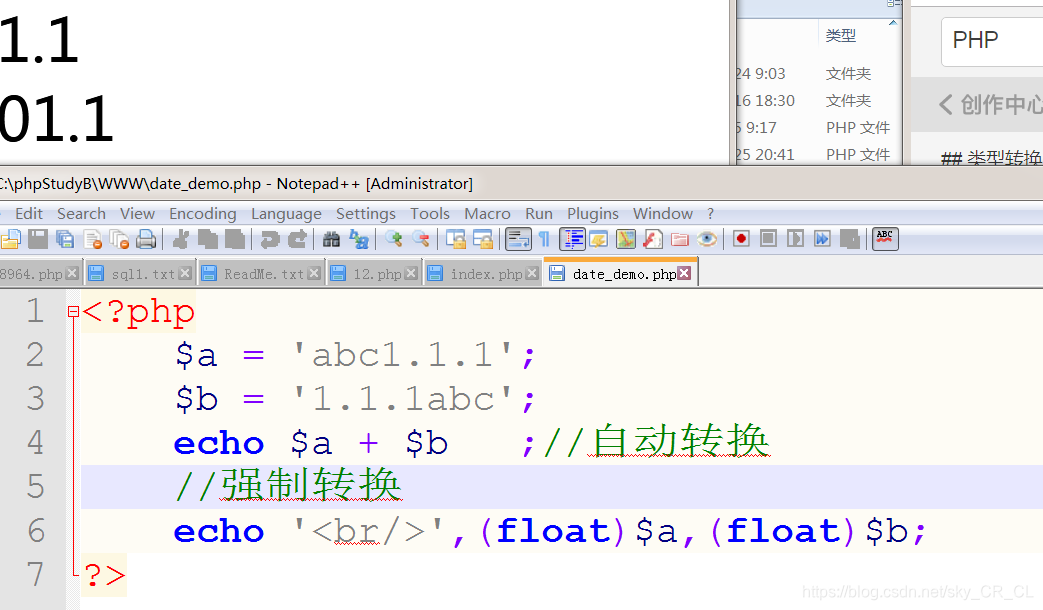Click the Close All documents toolbar icon

120,239
